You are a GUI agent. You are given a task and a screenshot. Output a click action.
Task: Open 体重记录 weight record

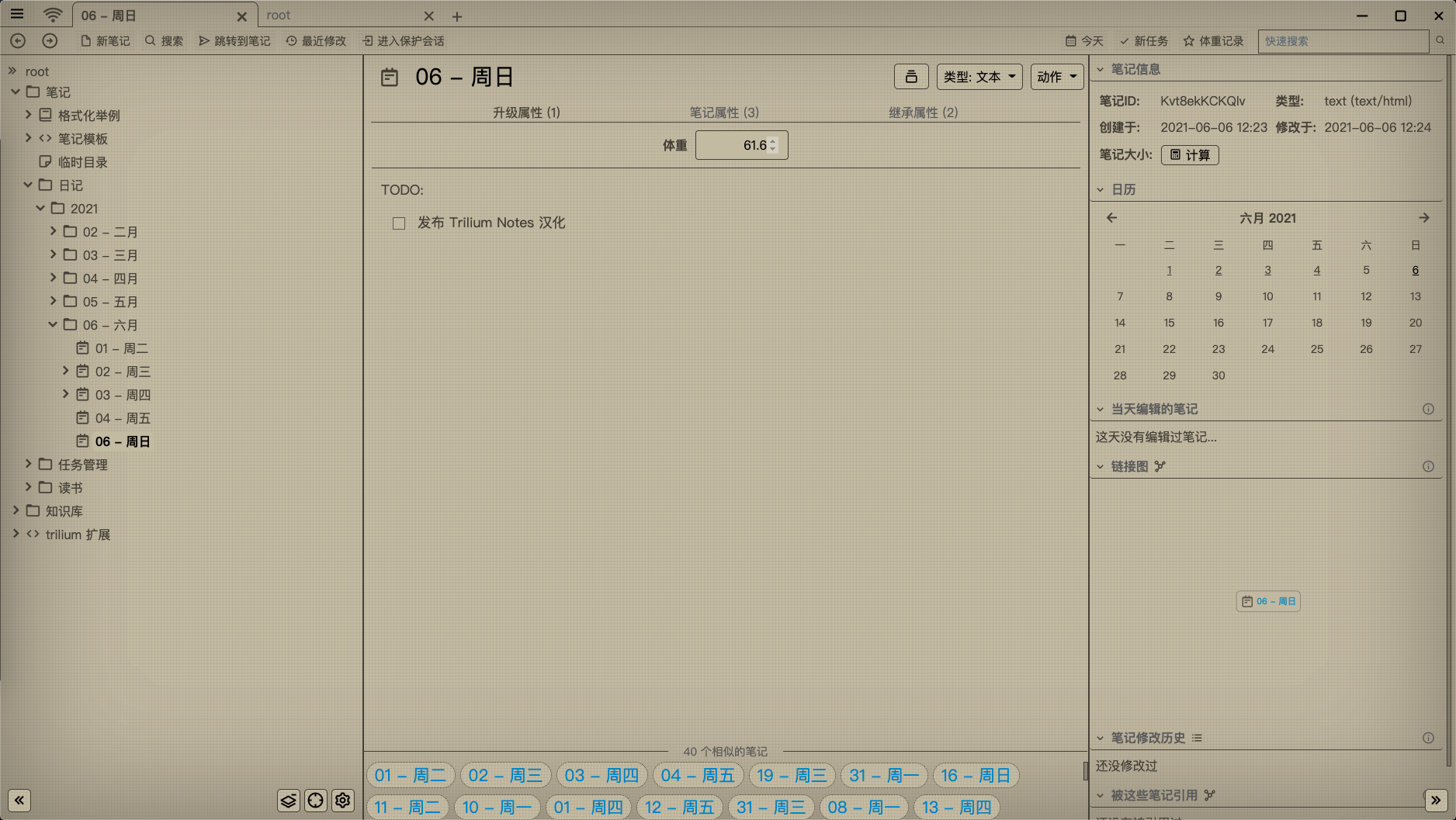coord(1213,40)
